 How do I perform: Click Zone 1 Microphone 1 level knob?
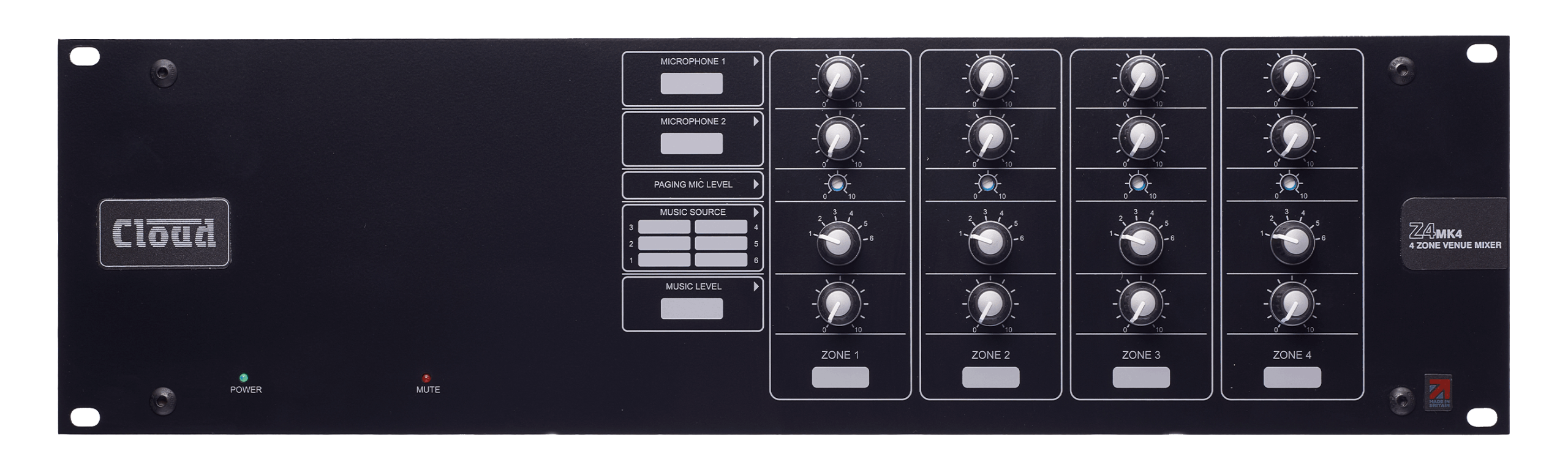839,78
